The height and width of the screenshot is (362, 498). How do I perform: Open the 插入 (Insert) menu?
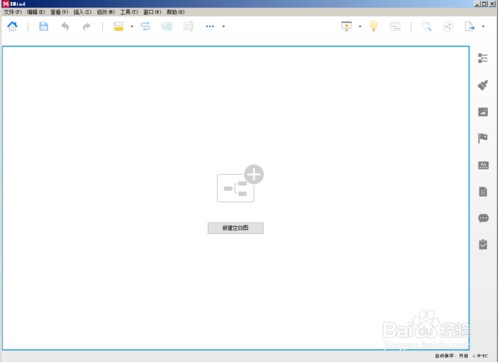(x=82, y=12)
